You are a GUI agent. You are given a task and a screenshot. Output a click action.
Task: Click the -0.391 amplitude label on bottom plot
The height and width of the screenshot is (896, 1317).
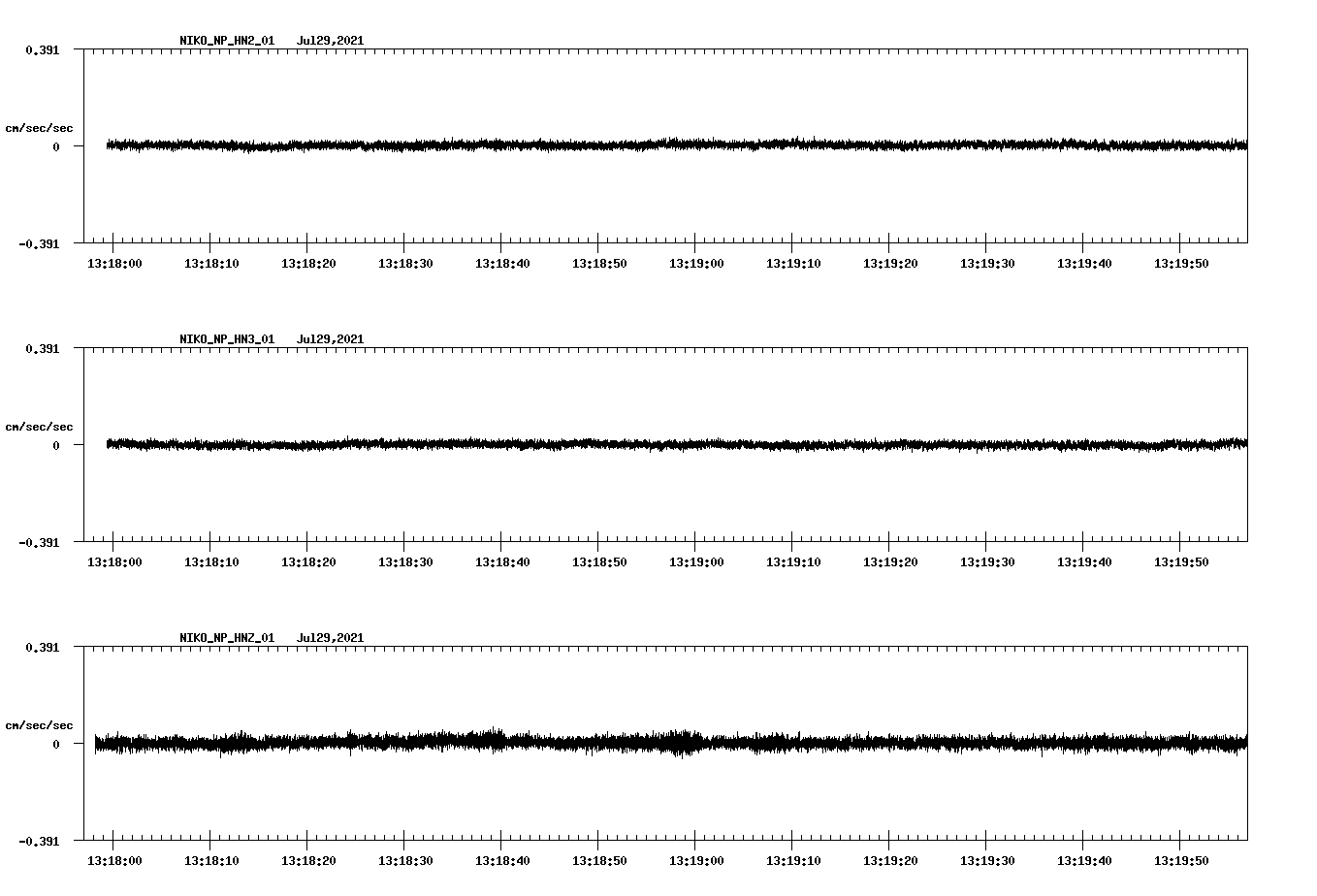tap(39, 844)
